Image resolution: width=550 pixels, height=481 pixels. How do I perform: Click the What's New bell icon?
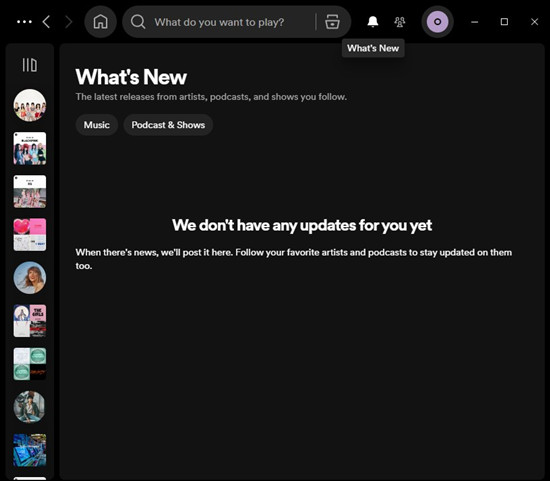tap(373, 22)
